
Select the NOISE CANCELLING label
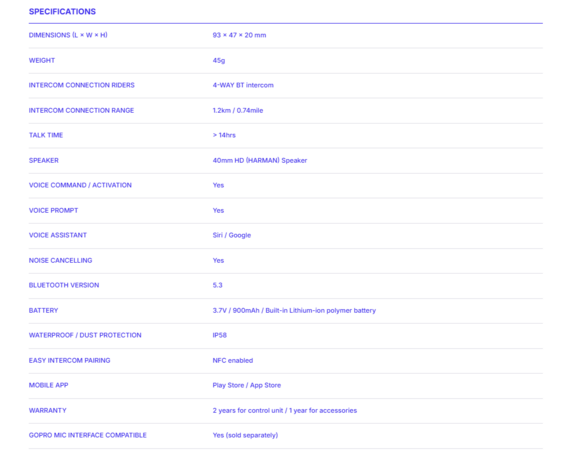60,260
